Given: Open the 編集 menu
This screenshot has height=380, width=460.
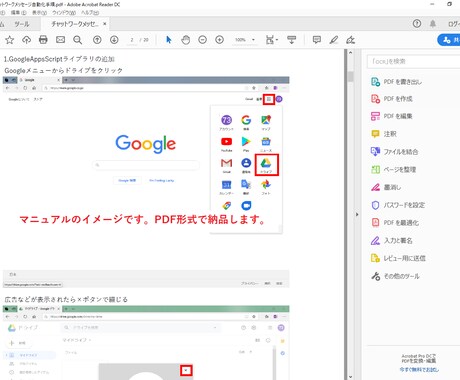Looking at the screenshot, I should pyautogui.click(x=18, y=13).
